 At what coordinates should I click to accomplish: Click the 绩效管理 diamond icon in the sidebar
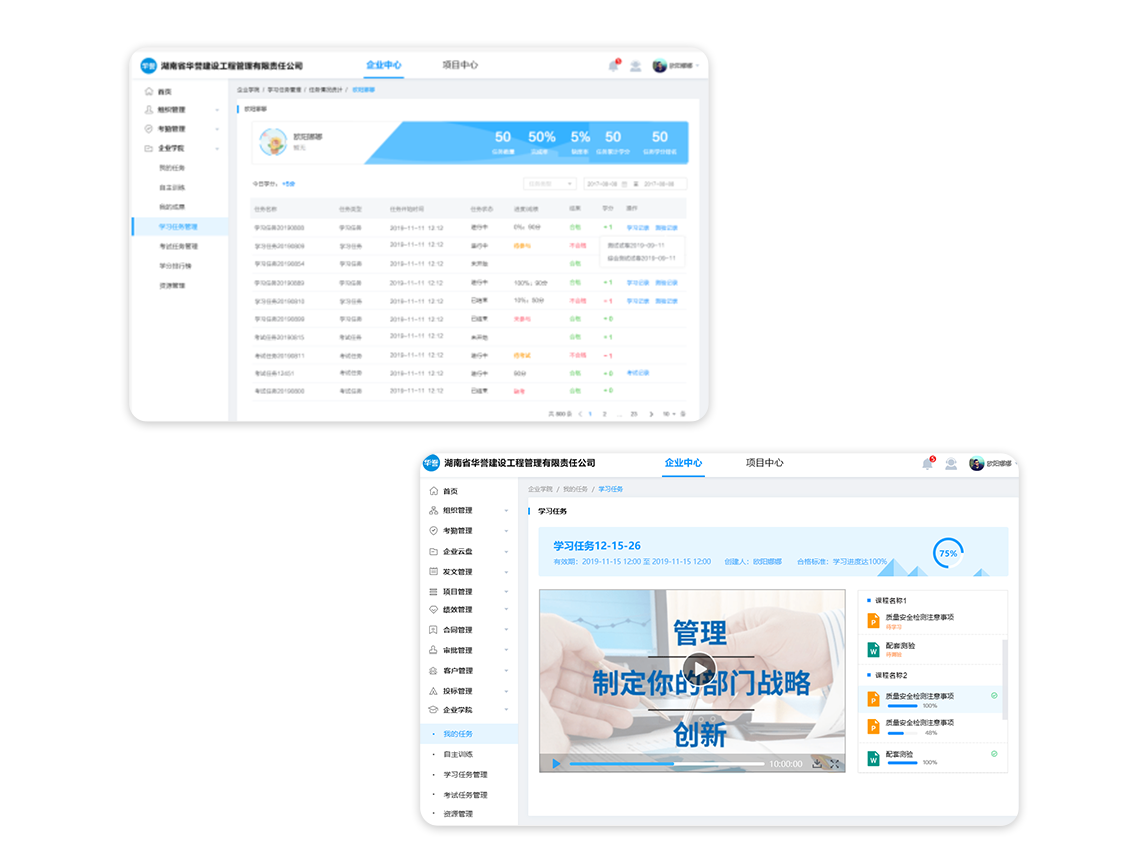433,610
